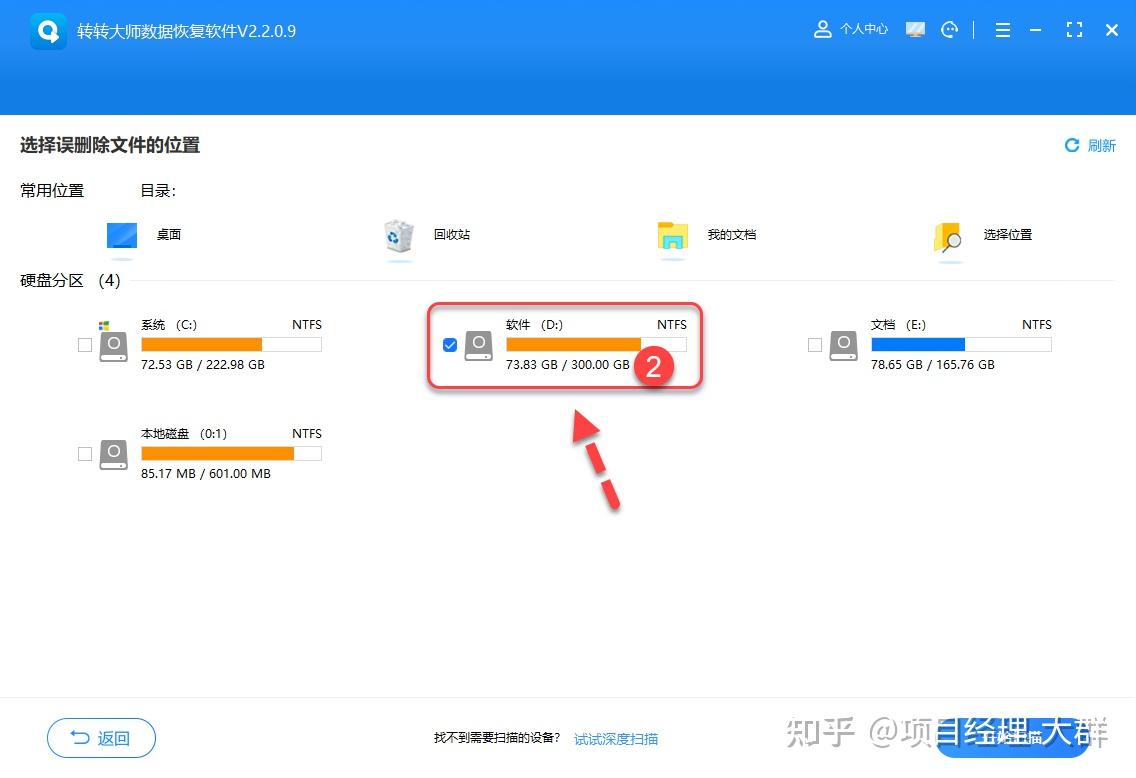The height and width of the screenshot is (778, 1136).
Task: Start scanning with the 开始扫描 button
Action: pyautogui.click(x=1013, y=738)
